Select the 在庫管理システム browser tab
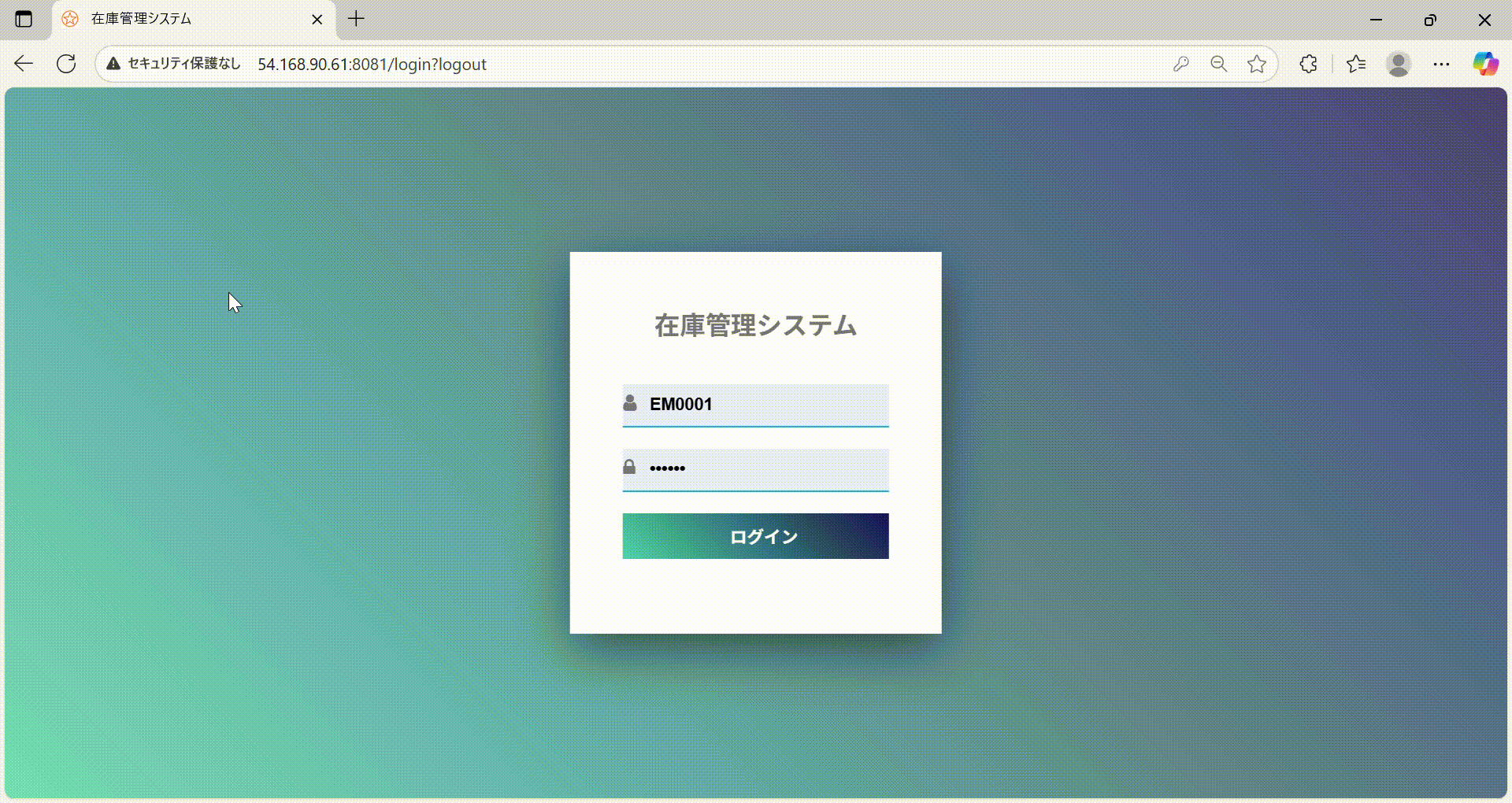Screen dimensions: 1512x803 click(181, 19)
